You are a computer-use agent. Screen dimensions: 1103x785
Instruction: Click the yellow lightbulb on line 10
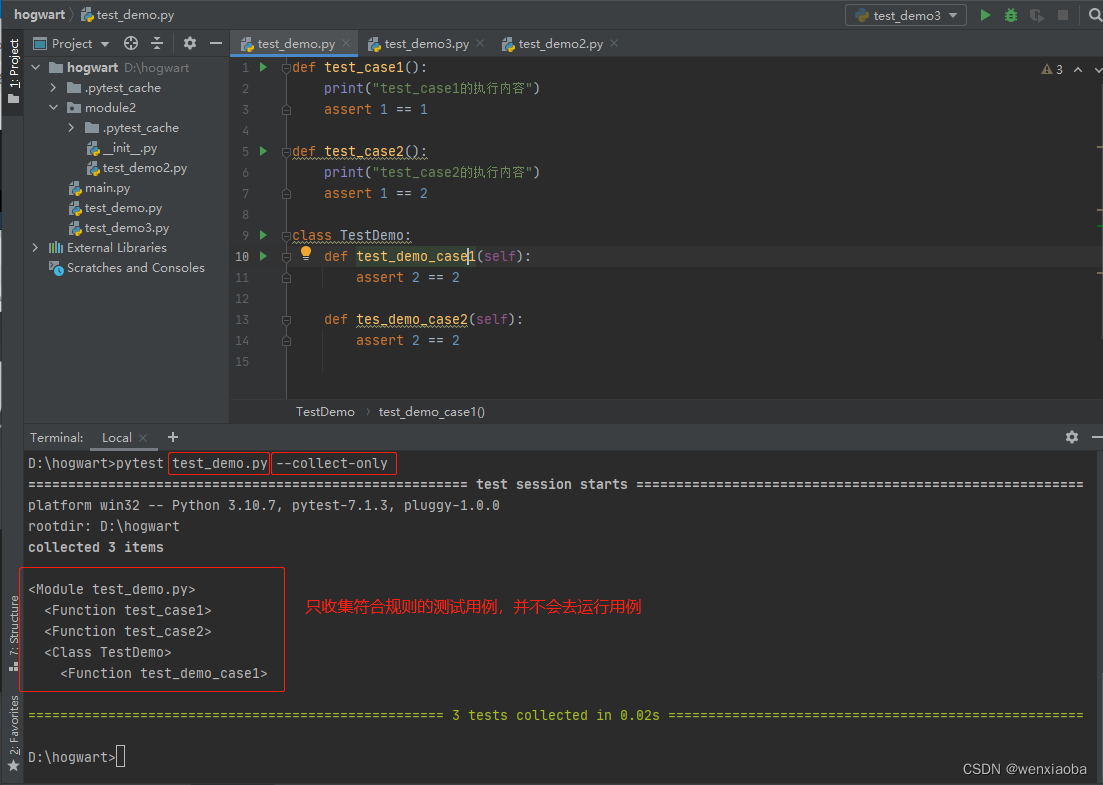[307, 254]
